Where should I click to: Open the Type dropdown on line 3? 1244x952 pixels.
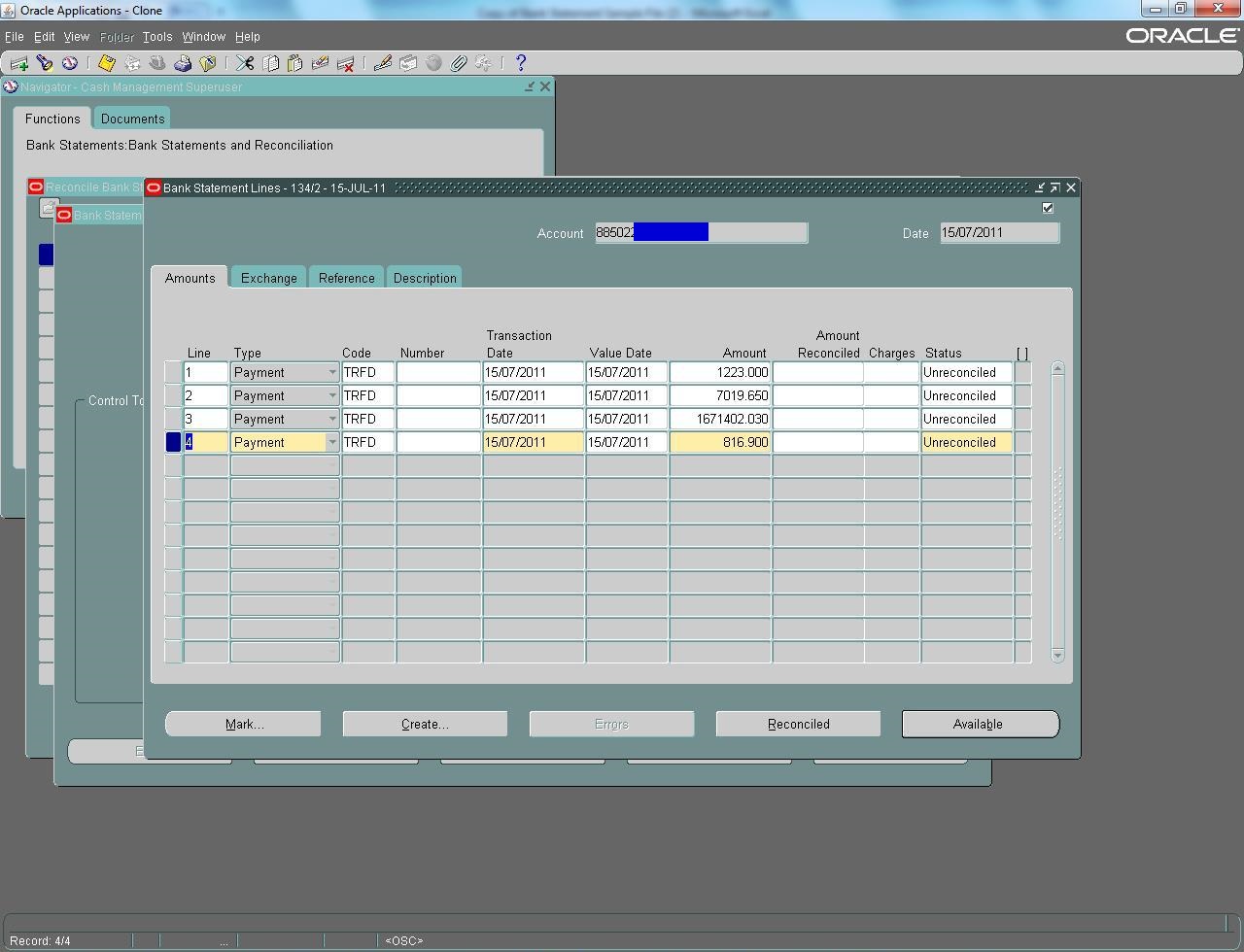(x=332, y=419)
